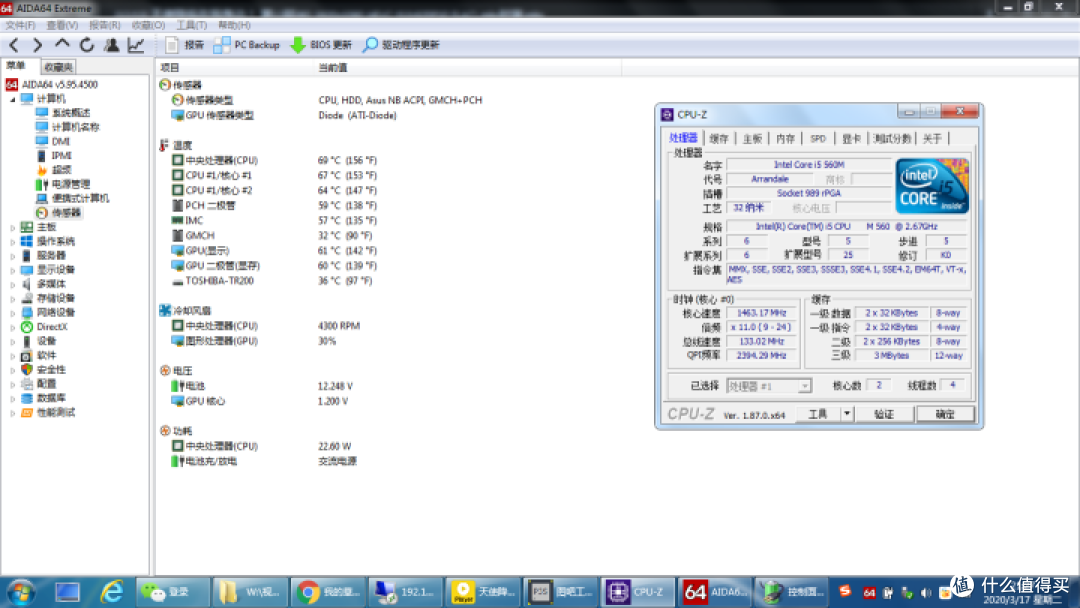Expand the 操作系统 tree node
The width and height of the screenshot is (1080, 608).
pos(12,242)
